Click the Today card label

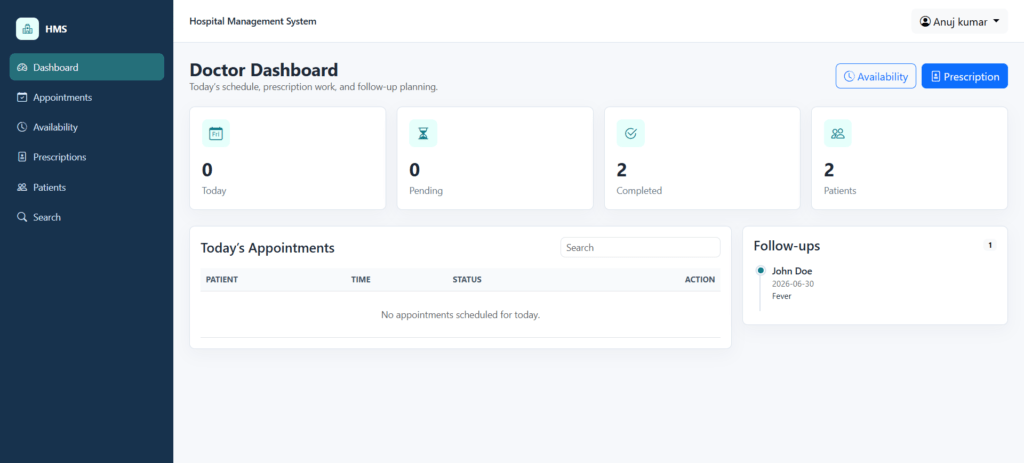tap(214, 191)
